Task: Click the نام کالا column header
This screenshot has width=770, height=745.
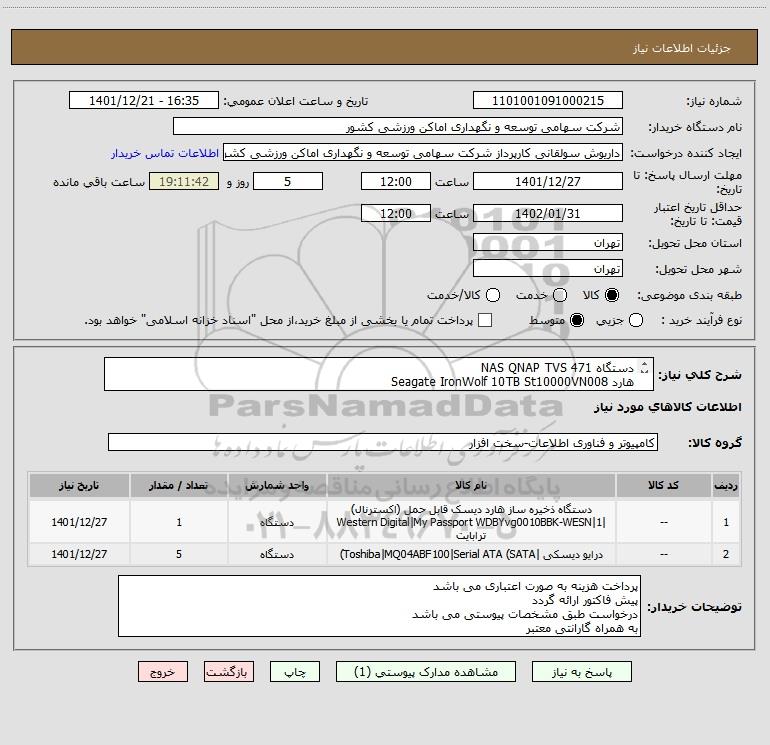Action: (x=471, y=486)
